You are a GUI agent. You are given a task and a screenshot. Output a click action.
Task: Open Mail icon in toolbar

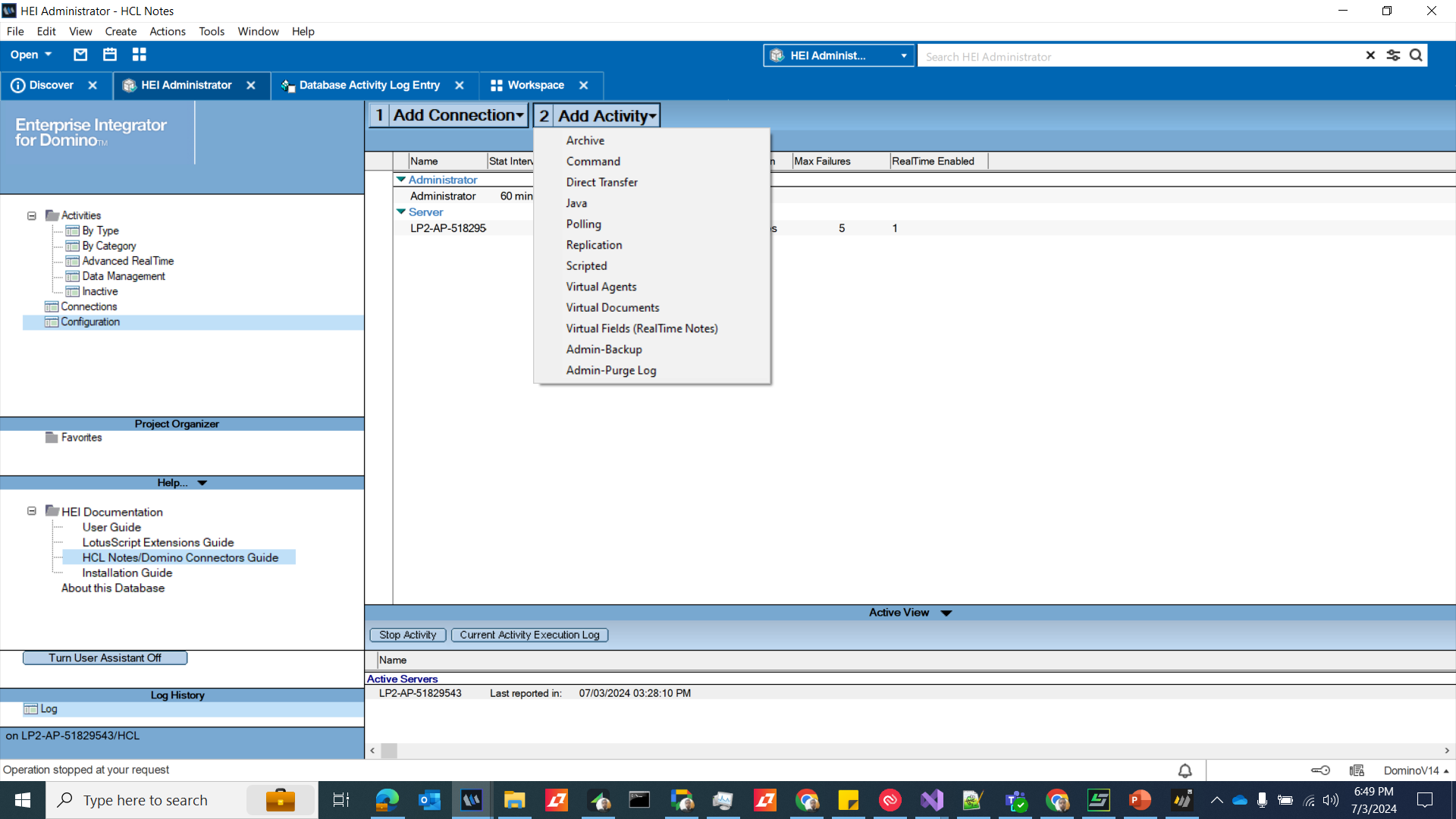pos(80,55)
